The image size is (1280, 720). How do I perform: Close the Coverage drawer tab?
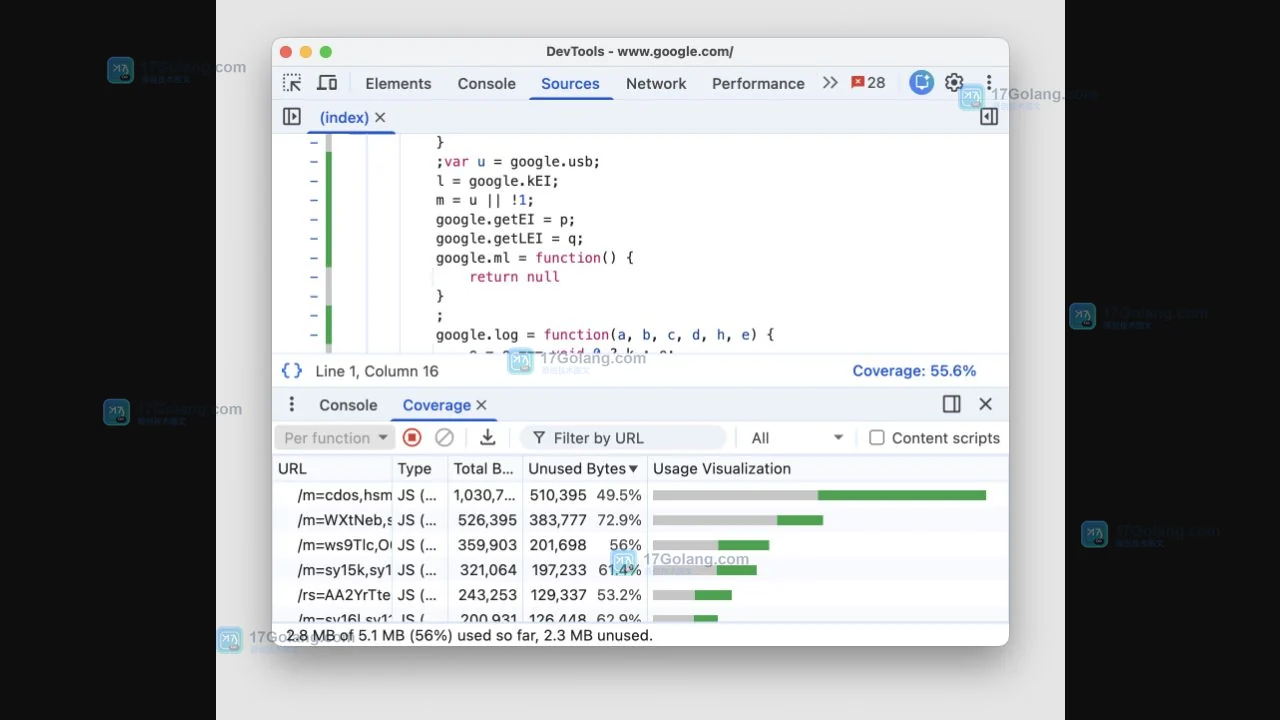481,405
